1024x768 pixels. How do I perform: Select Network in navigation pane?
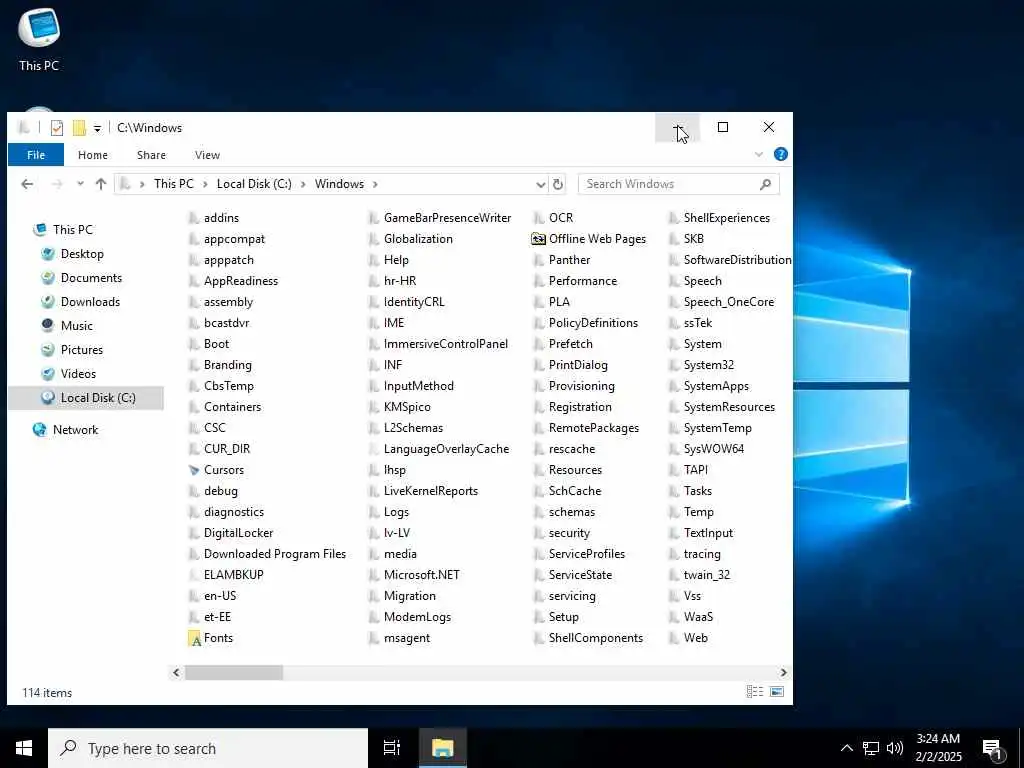pos(65,430)
